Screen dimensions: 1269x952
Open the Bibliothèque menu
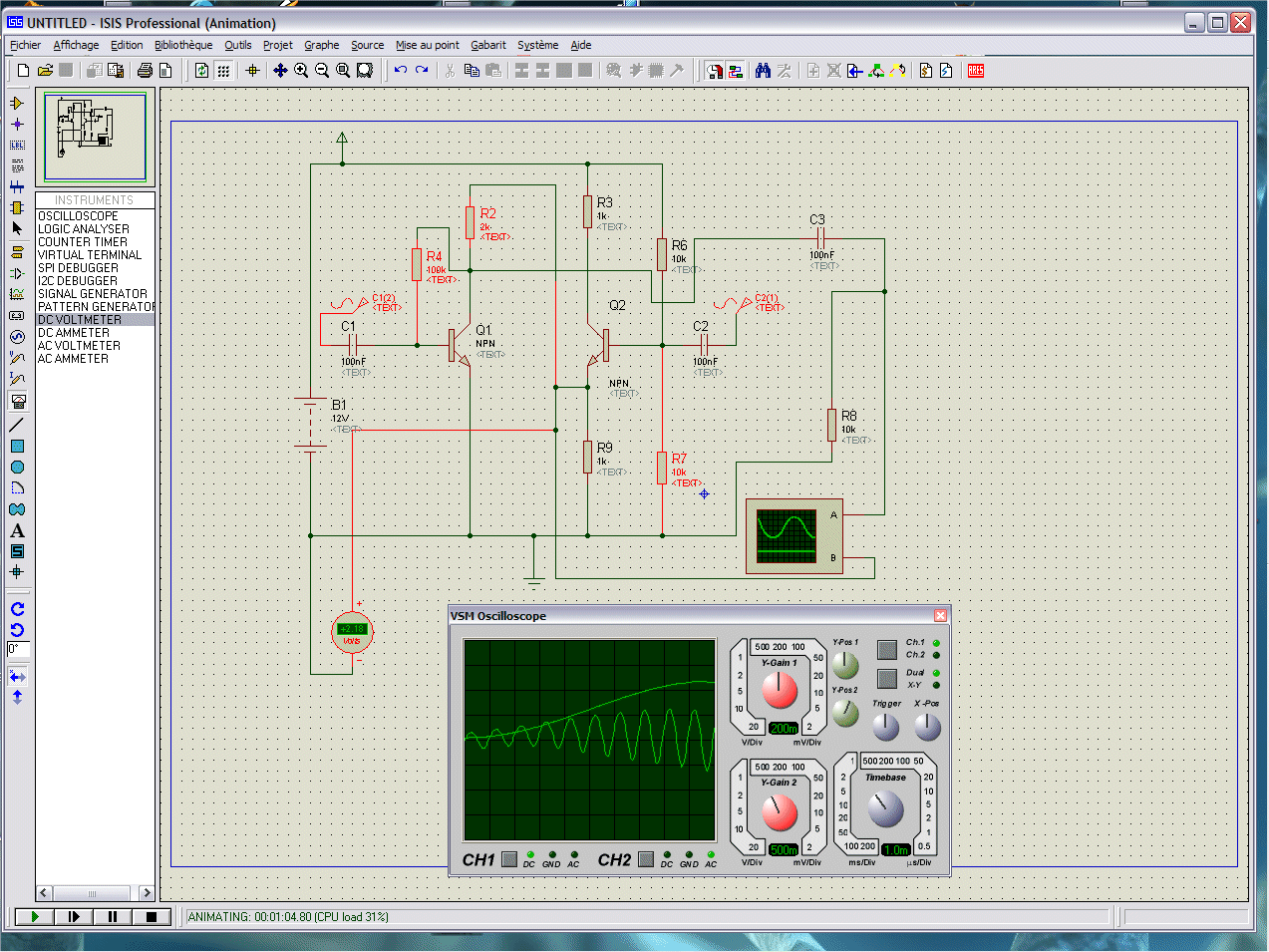183,45
